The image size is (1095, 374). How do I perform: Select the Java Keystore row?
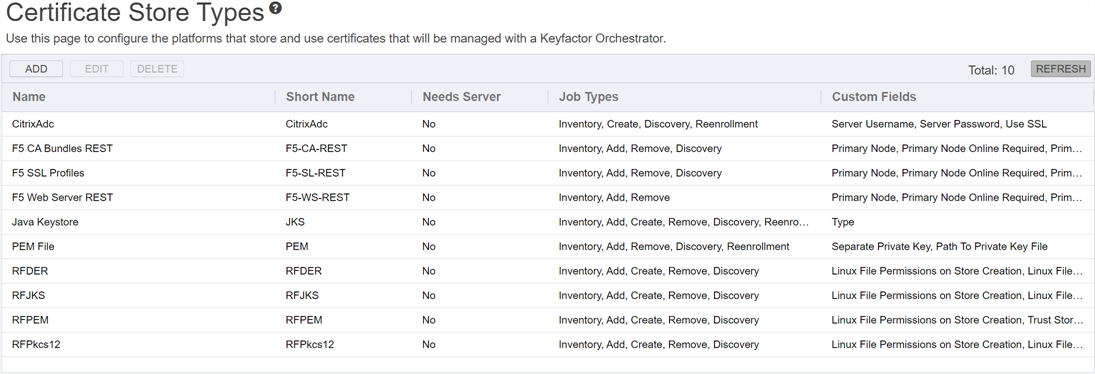coord(548,222)
